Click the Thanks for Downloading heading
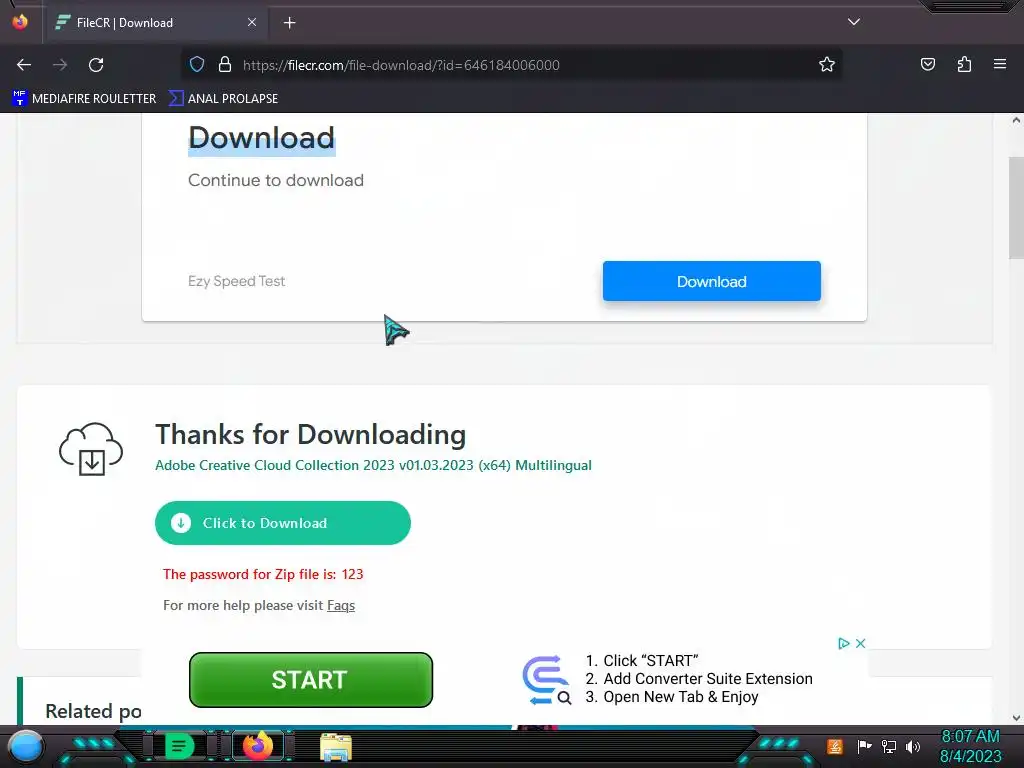 point(311,434)
